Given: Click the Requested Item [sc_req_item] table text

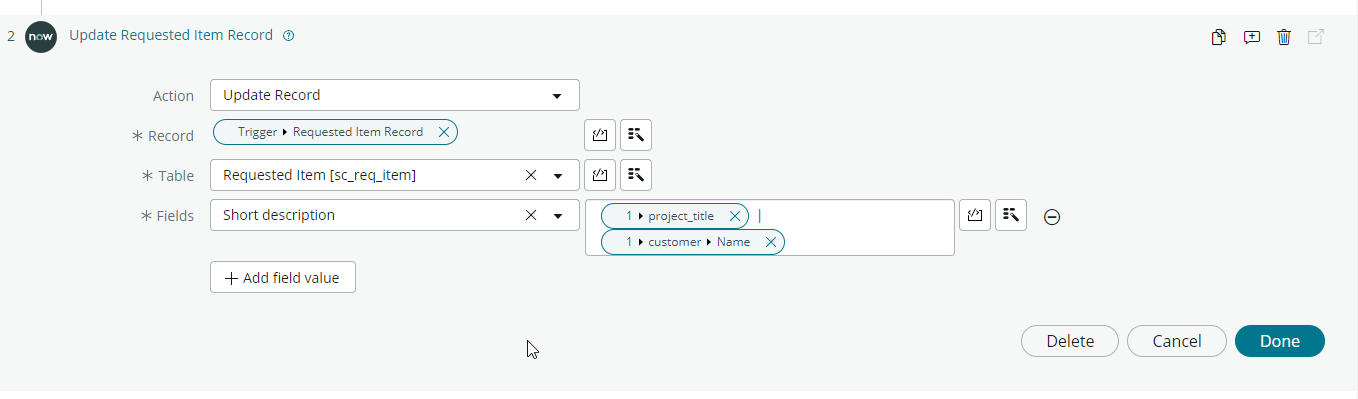Looking at the screenshot, I should coord(319,175).
